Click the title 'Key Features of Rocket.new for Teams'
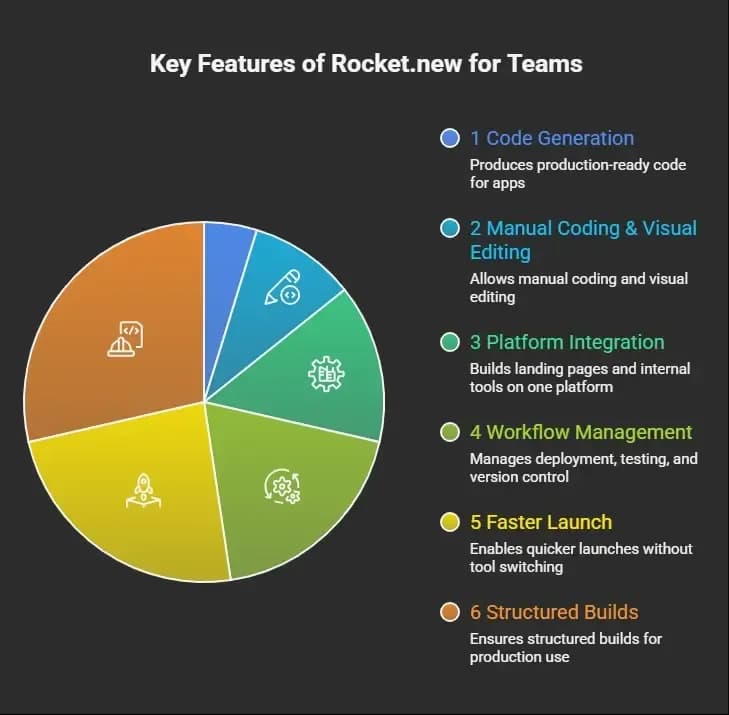The width and height of the screenshot is (729, 715). click(x=366, y=64)
